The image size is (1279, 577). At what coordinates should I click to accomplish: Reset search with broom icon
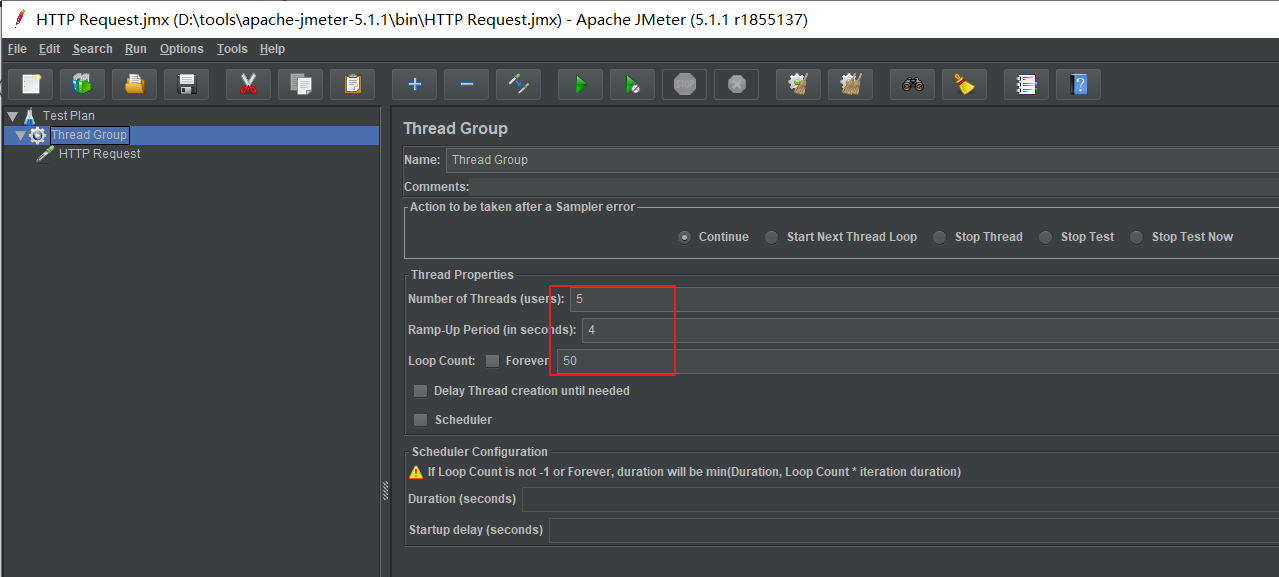(x=964, y=84)
